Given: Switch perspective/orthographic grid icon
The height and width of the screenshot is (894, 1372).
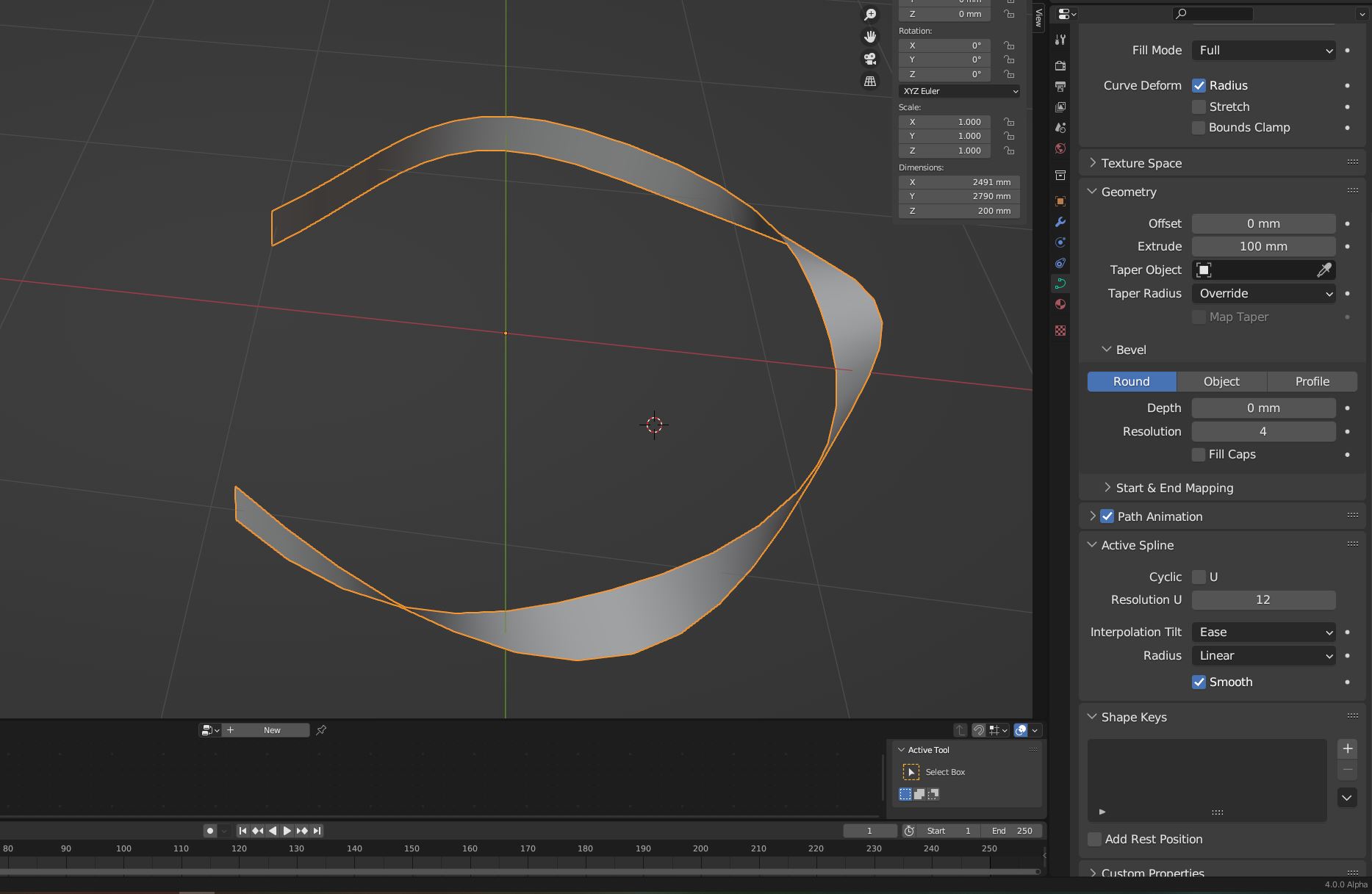Looking at the screenshot, I should (x=870, y=81).
